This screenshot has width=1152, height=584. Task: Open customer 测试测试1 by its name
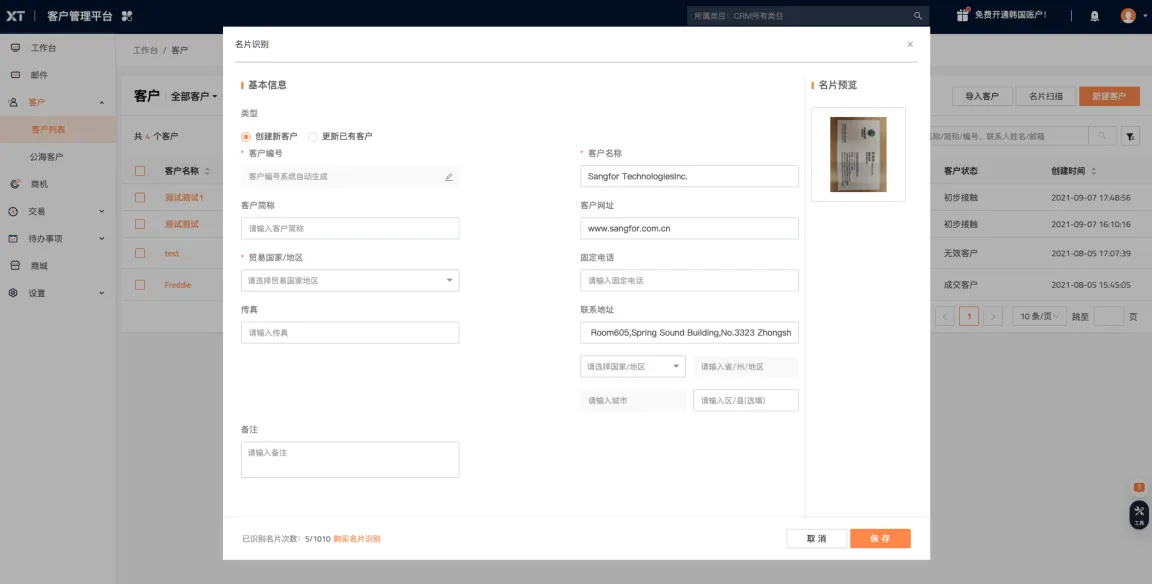[184, 198]
